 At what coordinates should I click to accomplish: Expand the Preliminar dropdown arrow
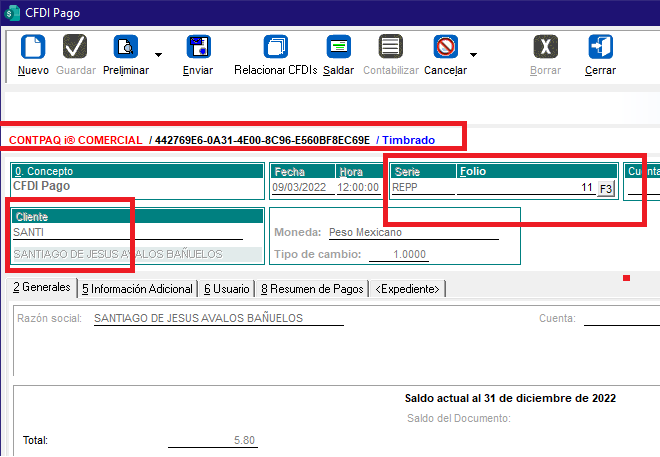(x=158, y=54)
